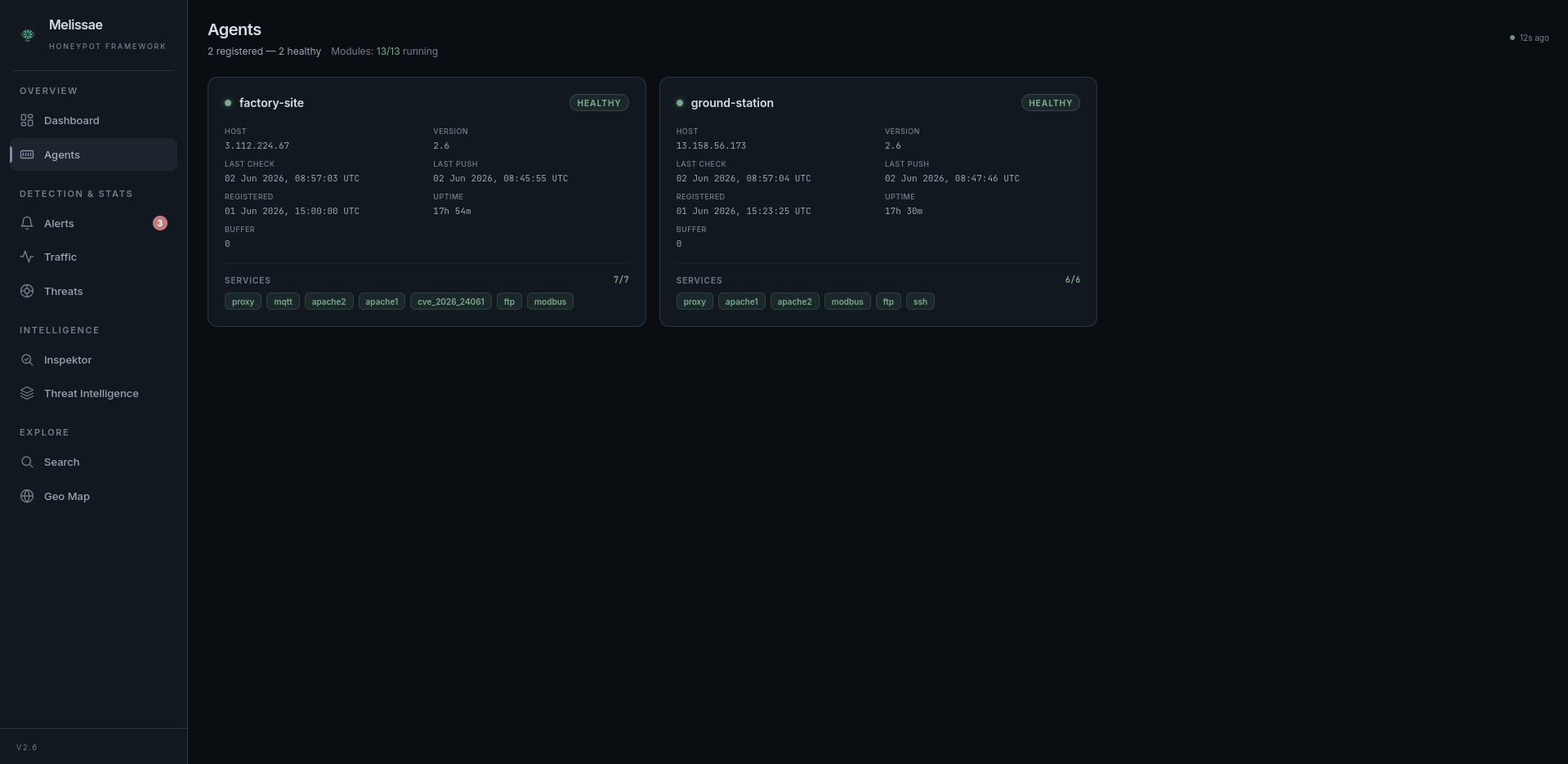Click the 12s ago refresh indicator

coord(1529,38)
